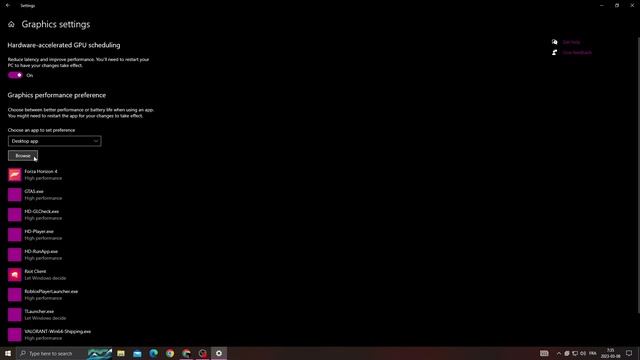
Task: Click the Settings gear on the taskbar
Action: point(219,353)
